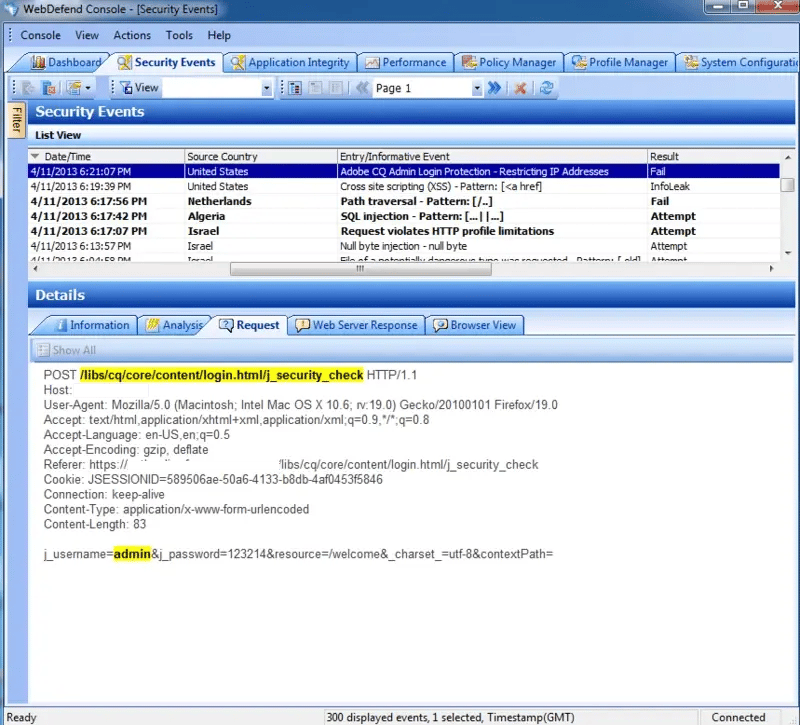Click the previous page double-arrow icon
The height and width of the screenshot is (725, 800).
[x=361, y=88]
